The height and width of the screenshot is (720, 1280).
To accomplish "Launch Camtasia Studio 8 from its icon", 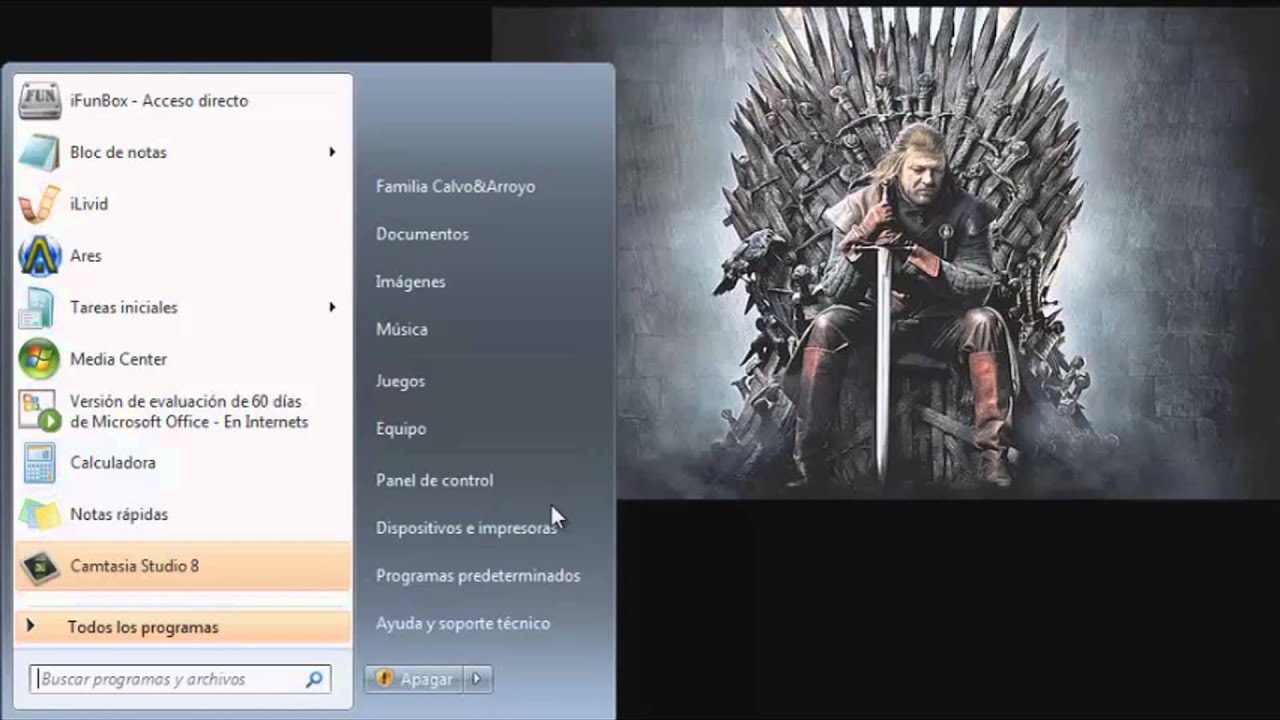I will 40,566.
